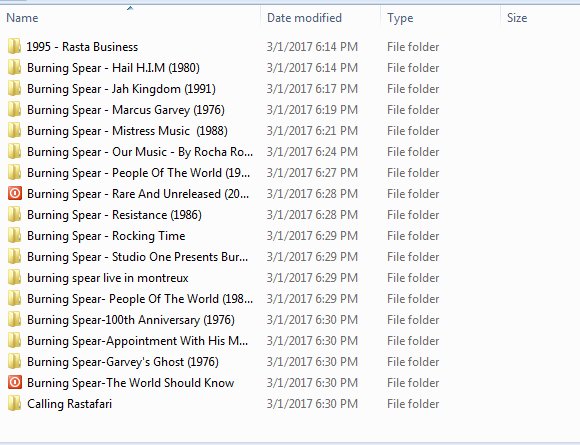Select Burning Spear - Jah Kingdom (1991) name
This screenshot has height=445, width=580.
point(121,89)
